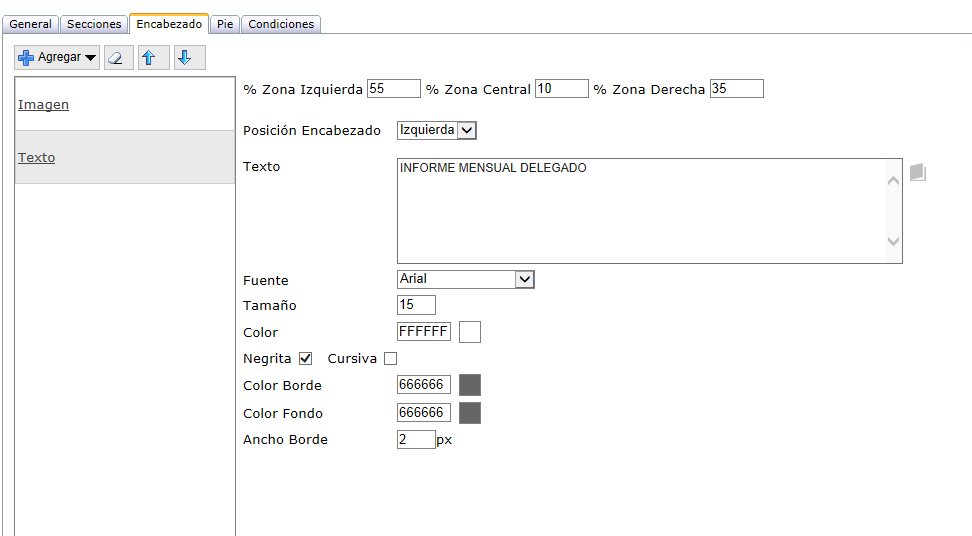Click the eraser delete icon in toolbar
Screen dimensions: 972x536
click(118, 58)
